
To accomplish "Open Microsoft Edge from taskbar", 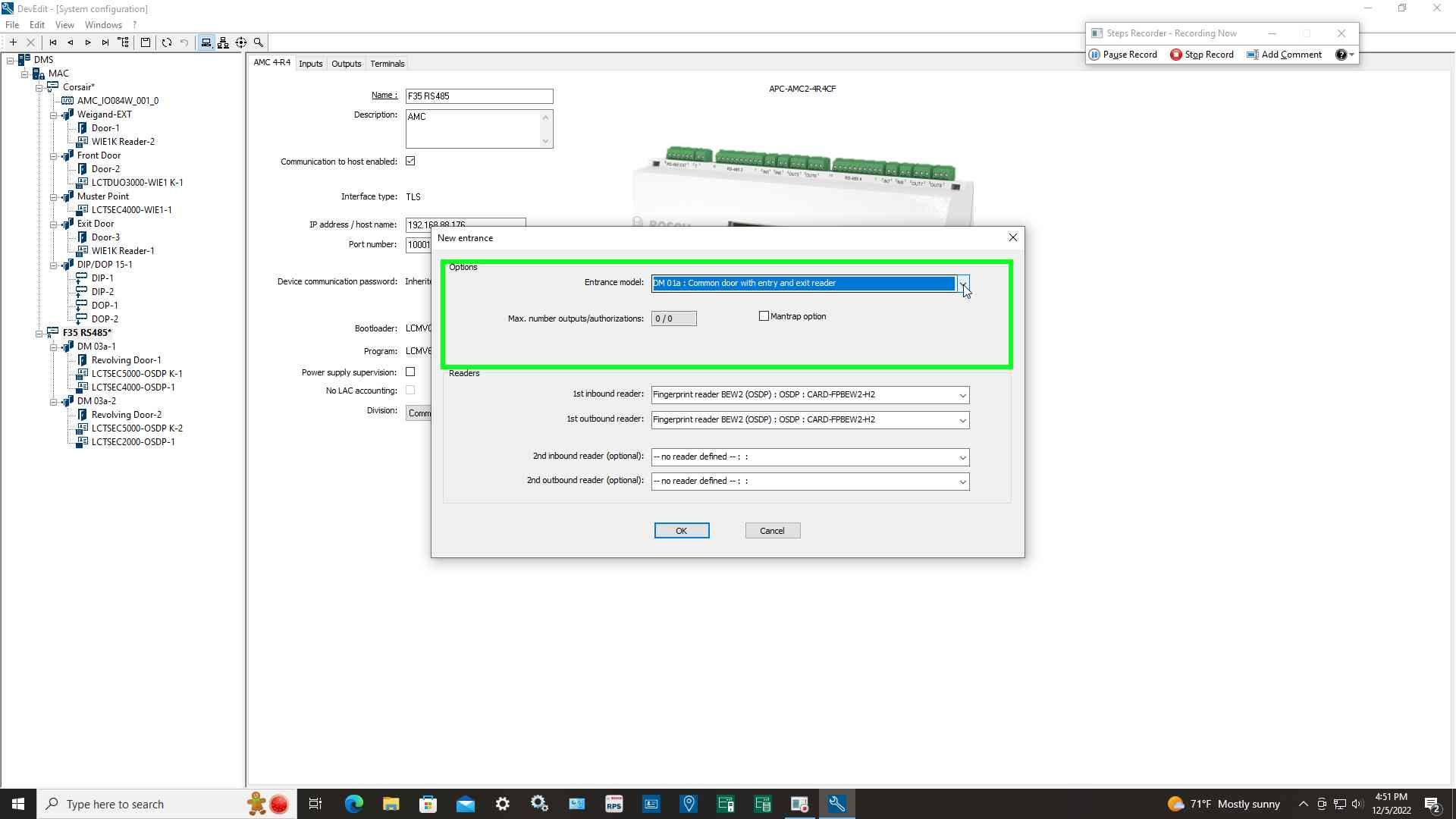I will point(353,804).
